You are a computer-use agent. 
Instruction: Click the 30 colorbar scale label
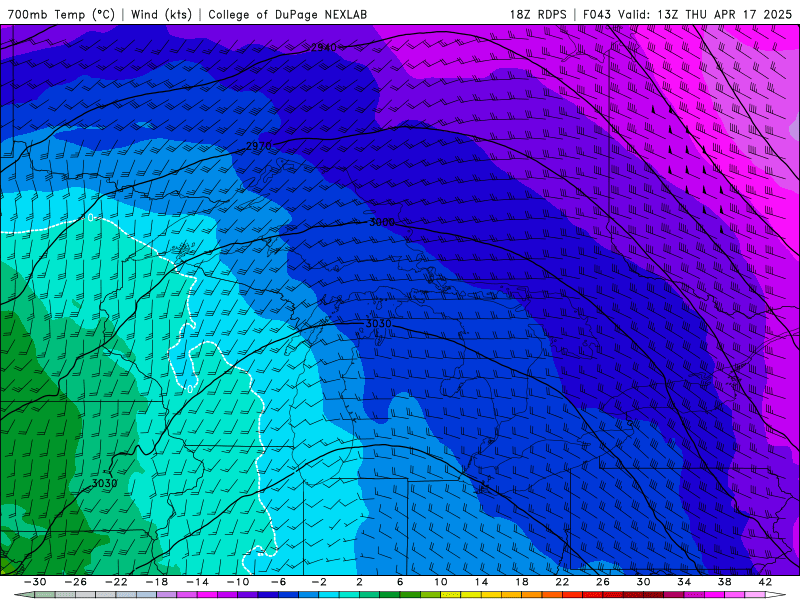point(643,582)
